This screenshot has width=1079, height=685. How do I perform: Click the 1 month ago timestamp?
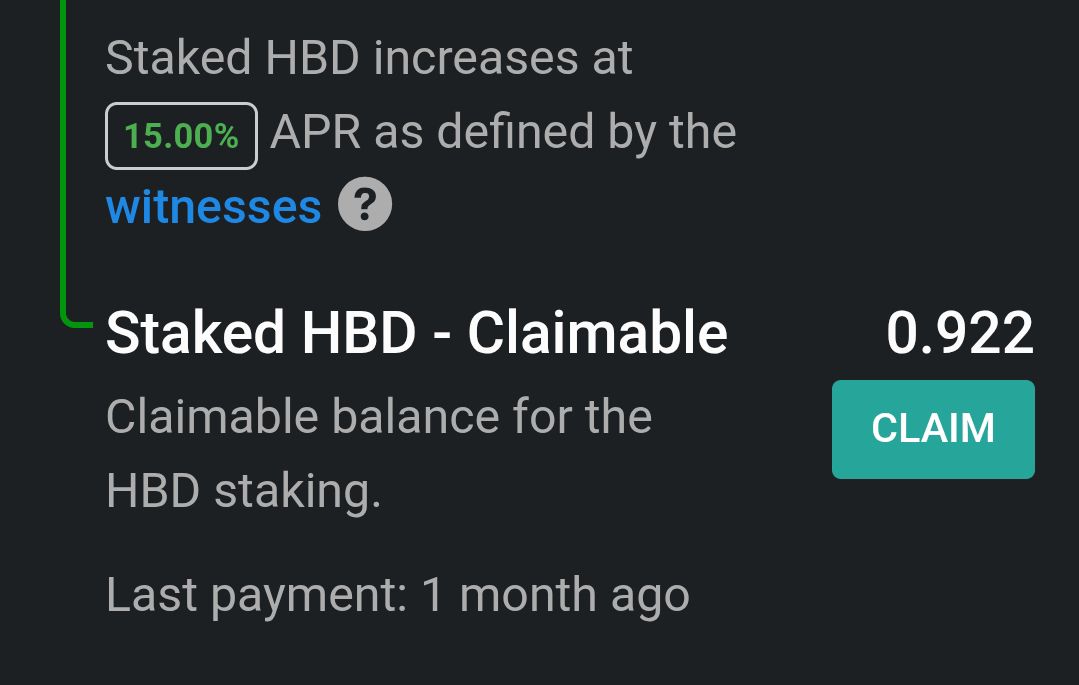coord(555,596)
